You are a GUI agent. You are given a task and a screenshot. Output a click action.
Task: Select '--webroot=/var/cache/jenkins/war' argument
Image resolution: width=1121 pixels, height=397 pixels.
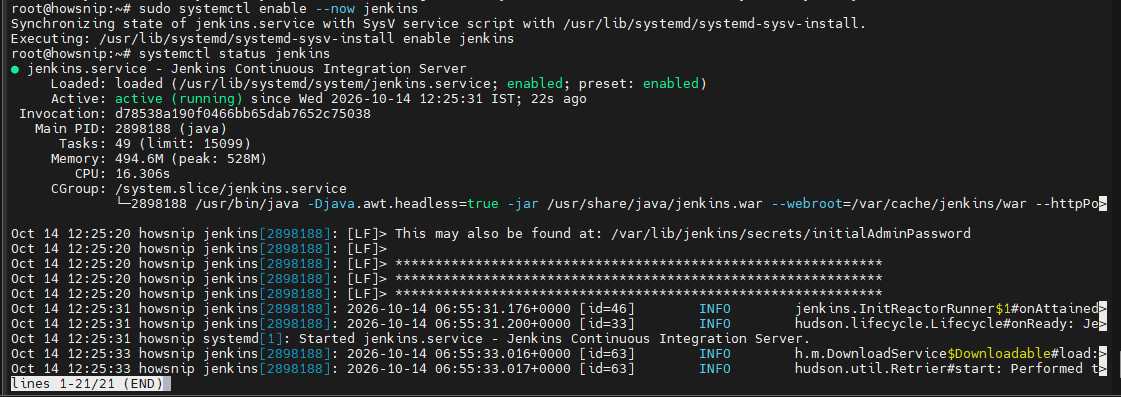pyautogui.click(x=899, y=204)
